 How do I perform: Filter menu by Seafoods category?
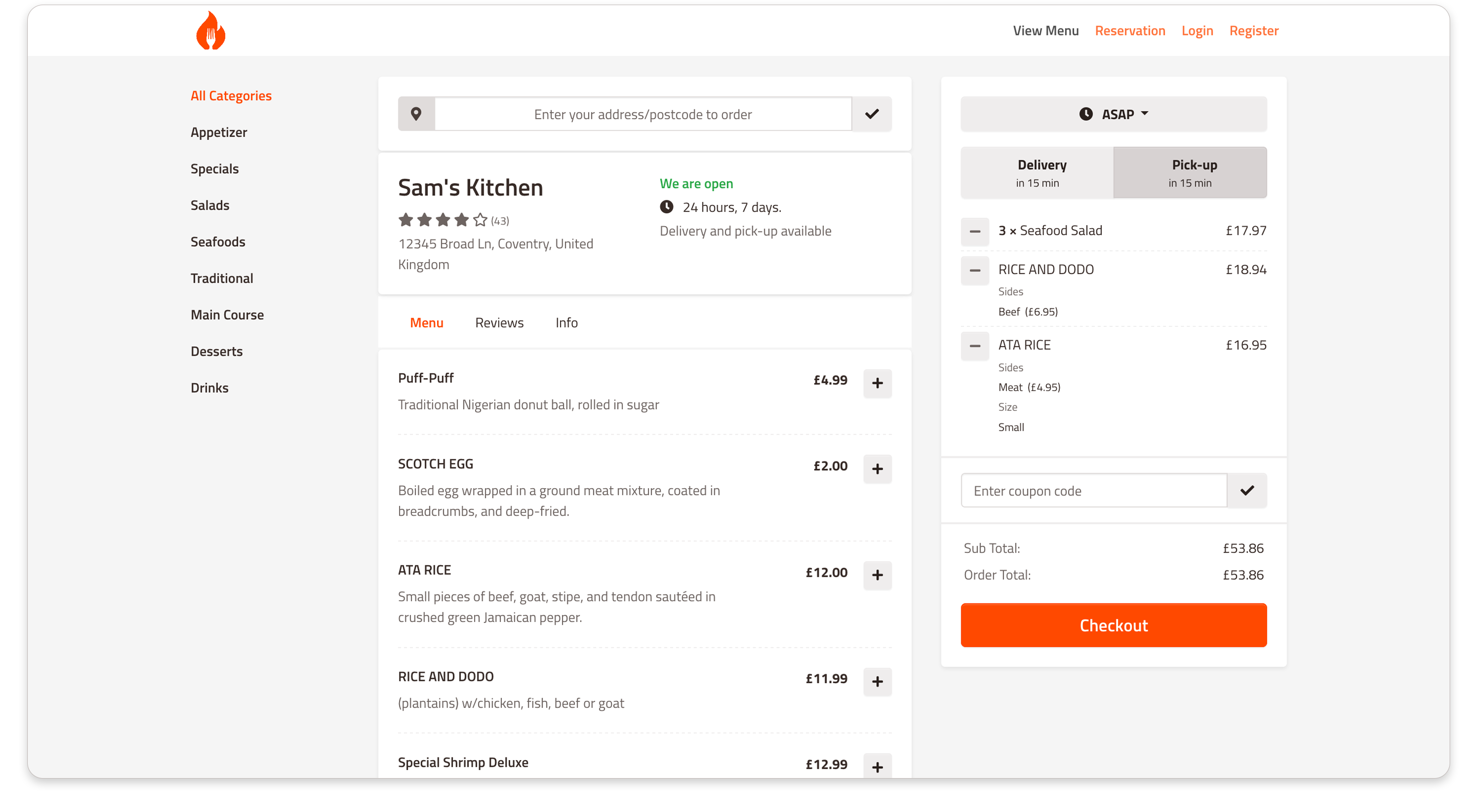click(218, 242)
